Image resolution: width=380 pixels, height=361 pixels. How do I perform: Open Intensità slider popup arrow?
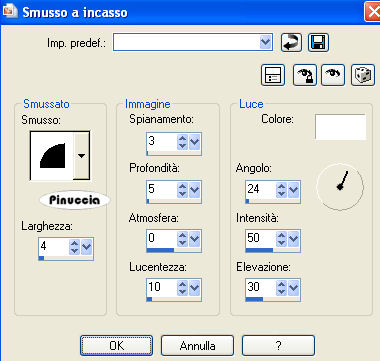click(293, 239)
